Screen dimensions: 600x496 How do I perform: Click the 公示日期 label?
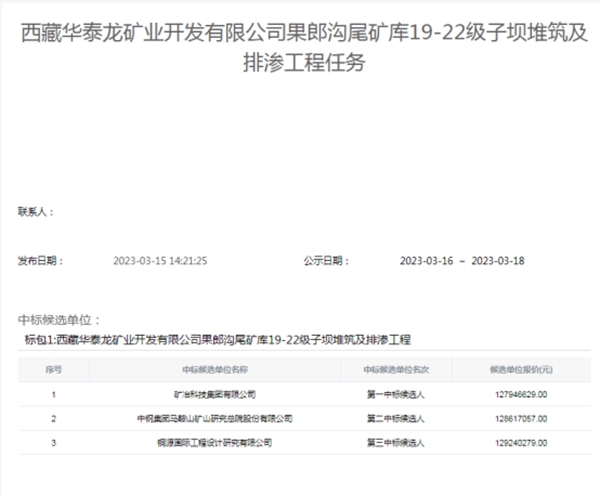tap(326, 261)
